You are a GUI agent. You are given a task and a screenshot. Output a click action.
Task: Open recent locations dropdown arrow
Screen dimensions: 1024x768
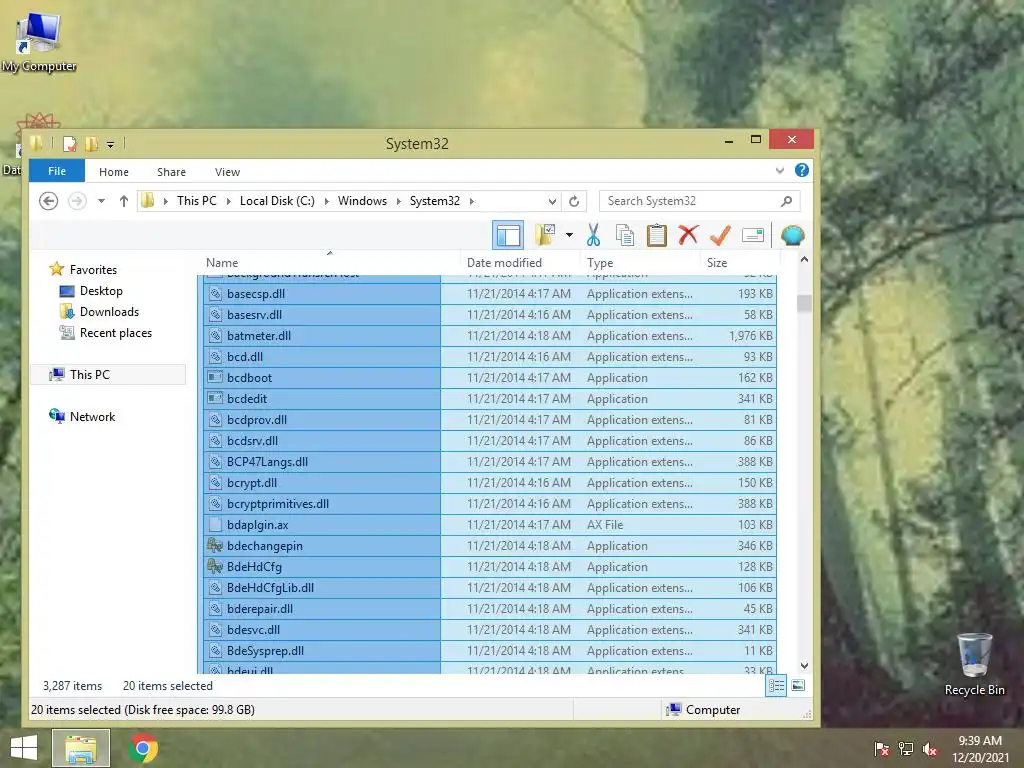pyautogui.click(x=101, y=201)
